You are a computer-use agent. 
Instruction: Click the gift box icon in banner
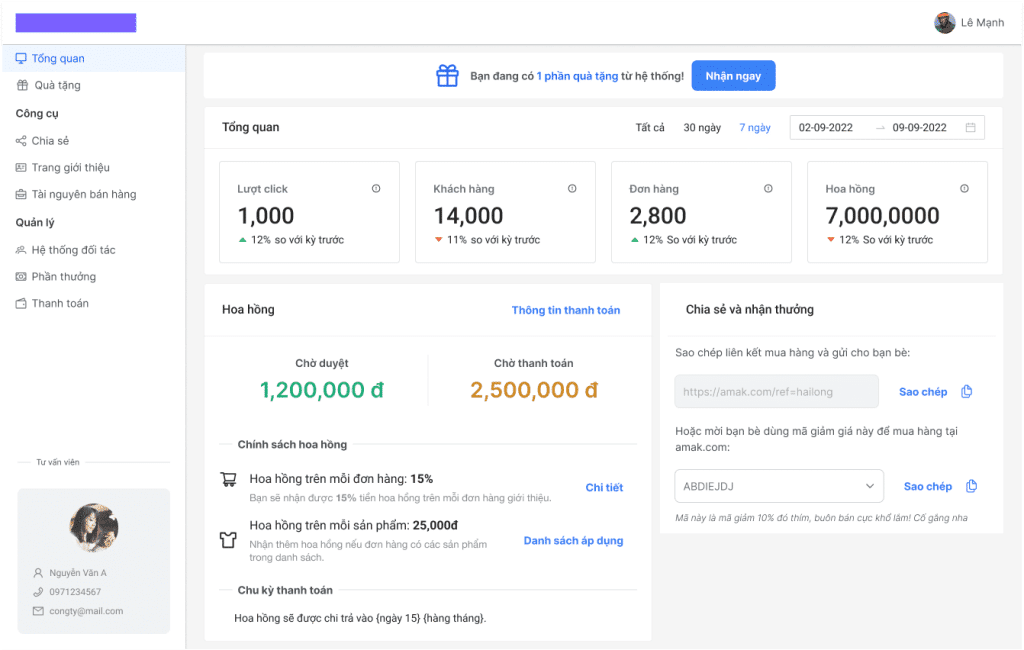pyautogui.click(x=447, y=76)
